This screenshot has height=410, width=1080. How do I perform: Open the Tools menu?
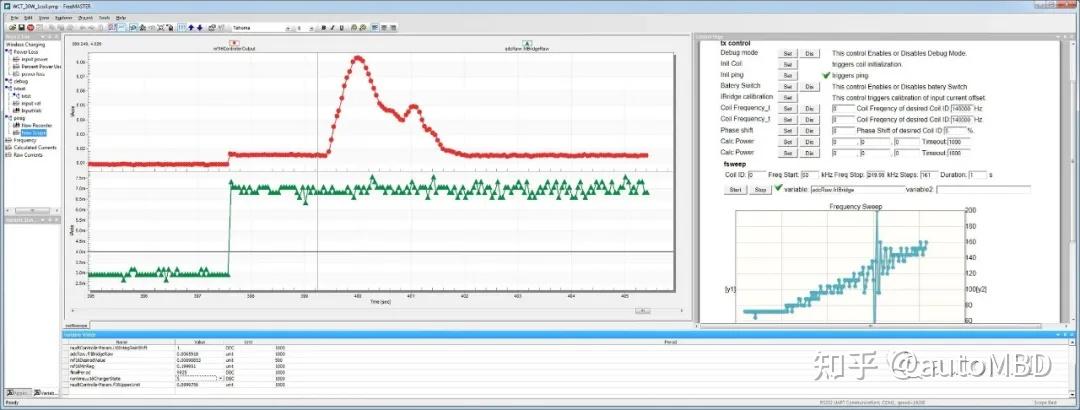click(x=104, y=17)
